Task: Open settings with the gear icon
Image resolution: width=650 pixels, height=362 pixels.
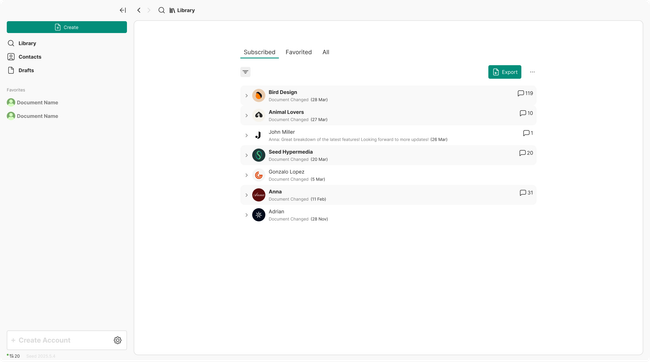Action: (x=118, y=340)
